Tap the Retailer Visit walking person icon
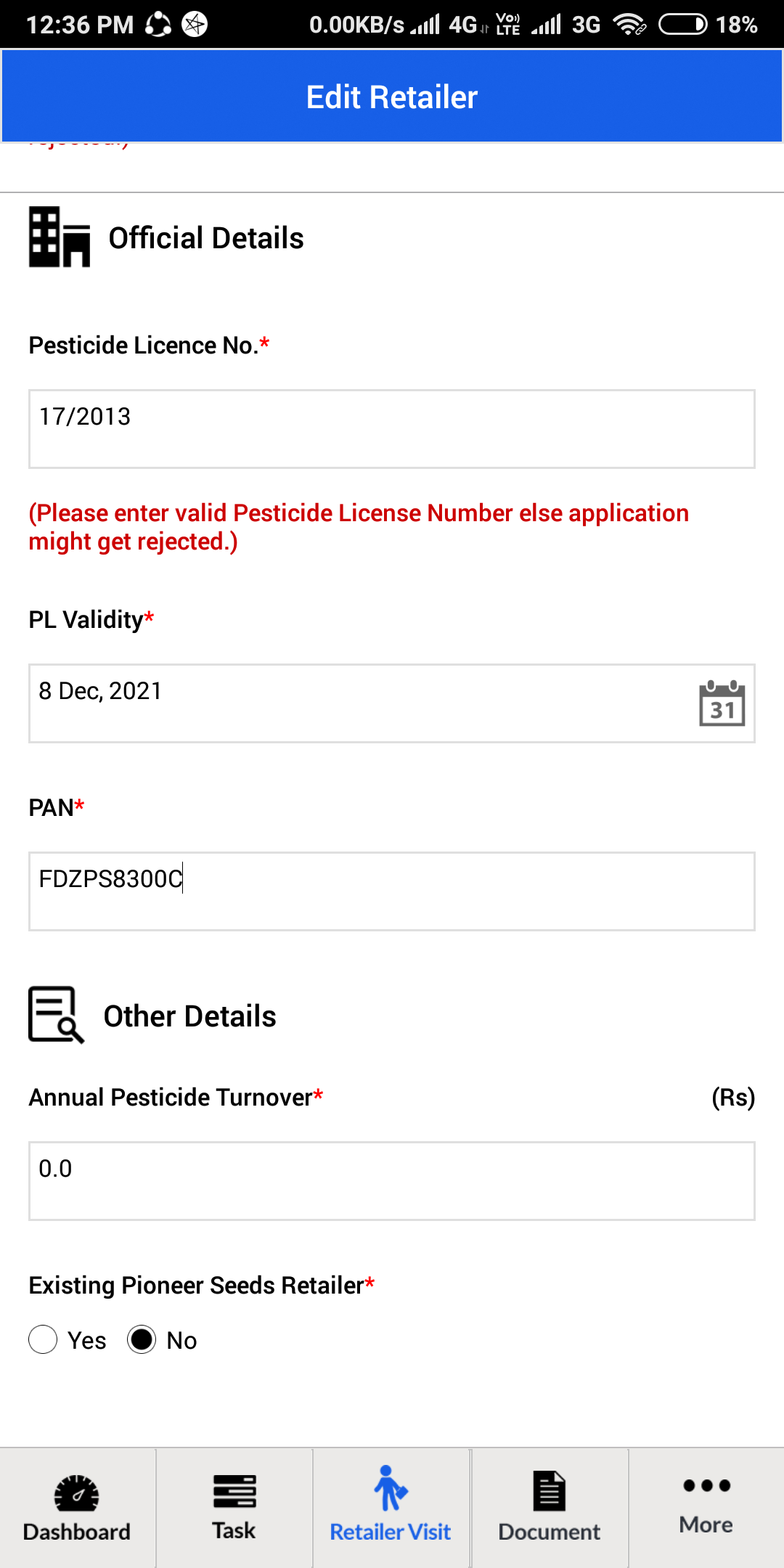This screenshot has height=1568, width=784. coord(391,1488)
